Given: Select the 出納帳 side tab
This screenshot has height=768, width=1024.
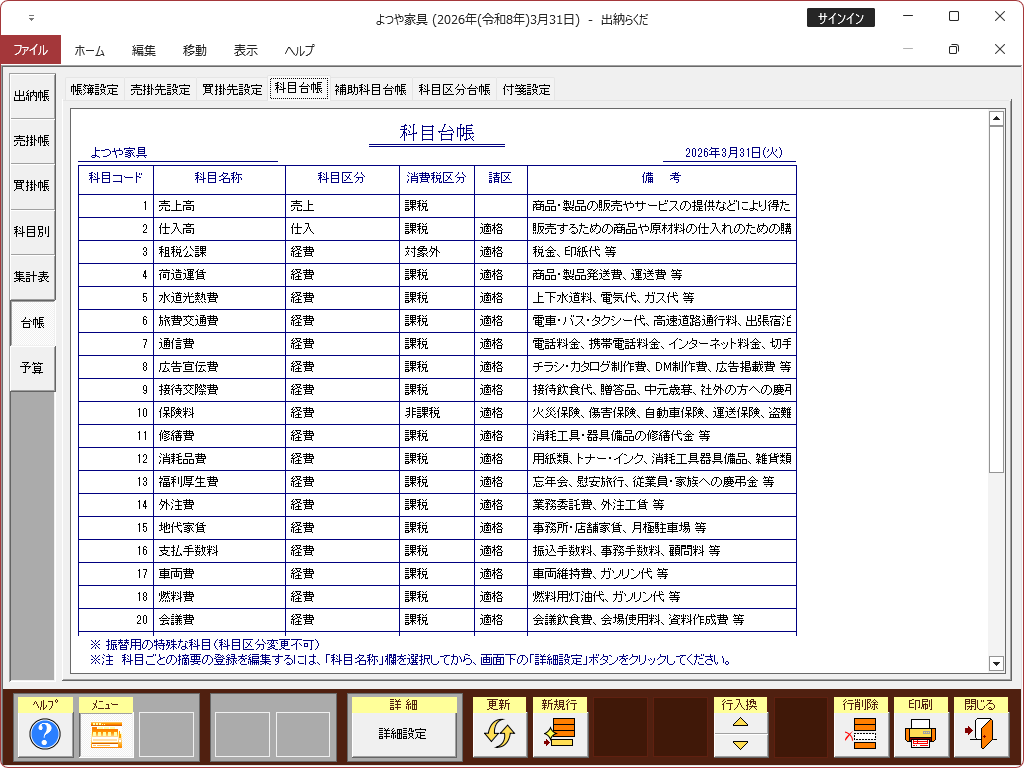Looking at the screenshot, I should pyautogui.click(x=31, y=96).
